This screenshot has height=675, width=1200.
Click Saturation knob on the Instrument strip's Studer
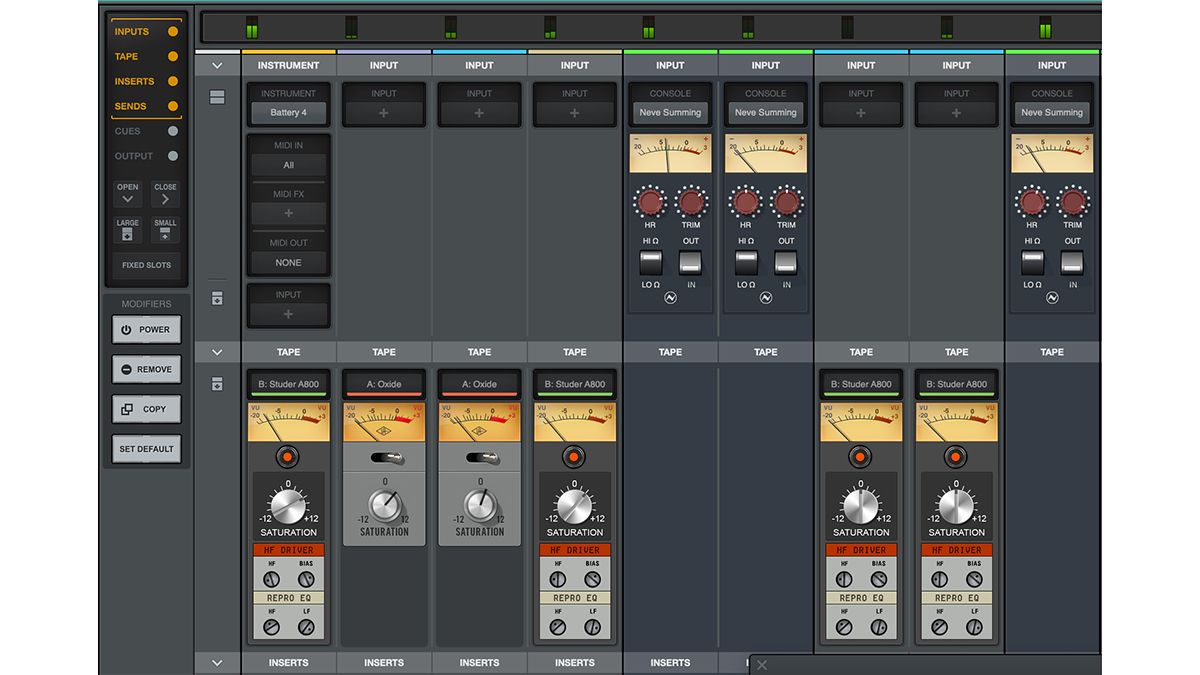tap(288, 506)
